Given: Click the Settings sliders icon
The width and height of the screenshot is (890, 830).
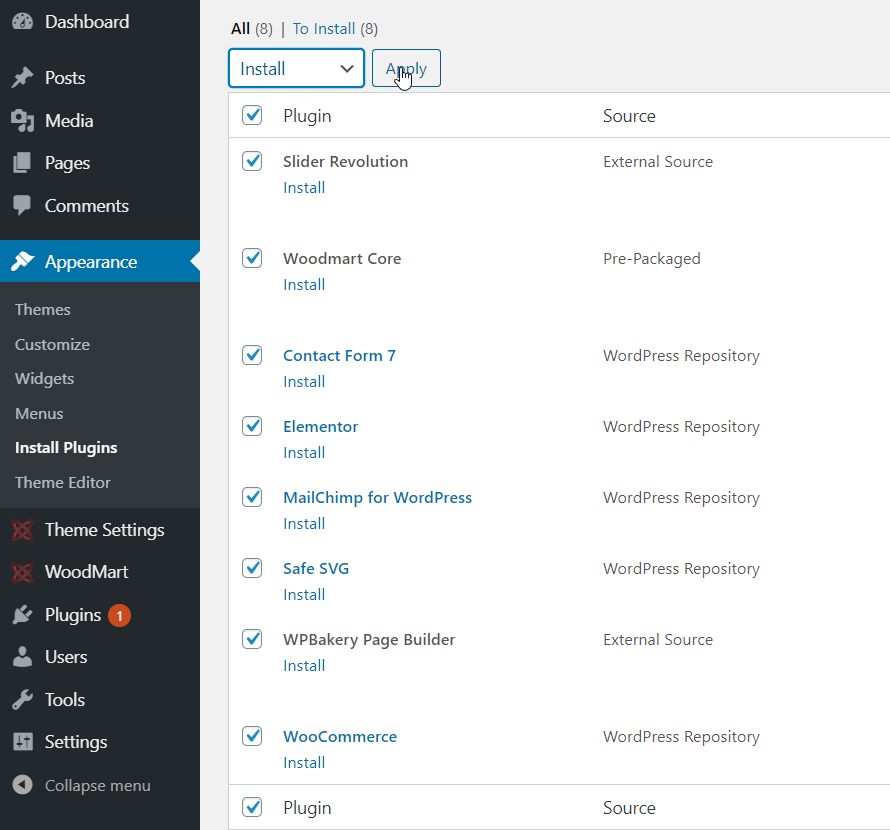Looking at the screenshot, I should 22,742.
